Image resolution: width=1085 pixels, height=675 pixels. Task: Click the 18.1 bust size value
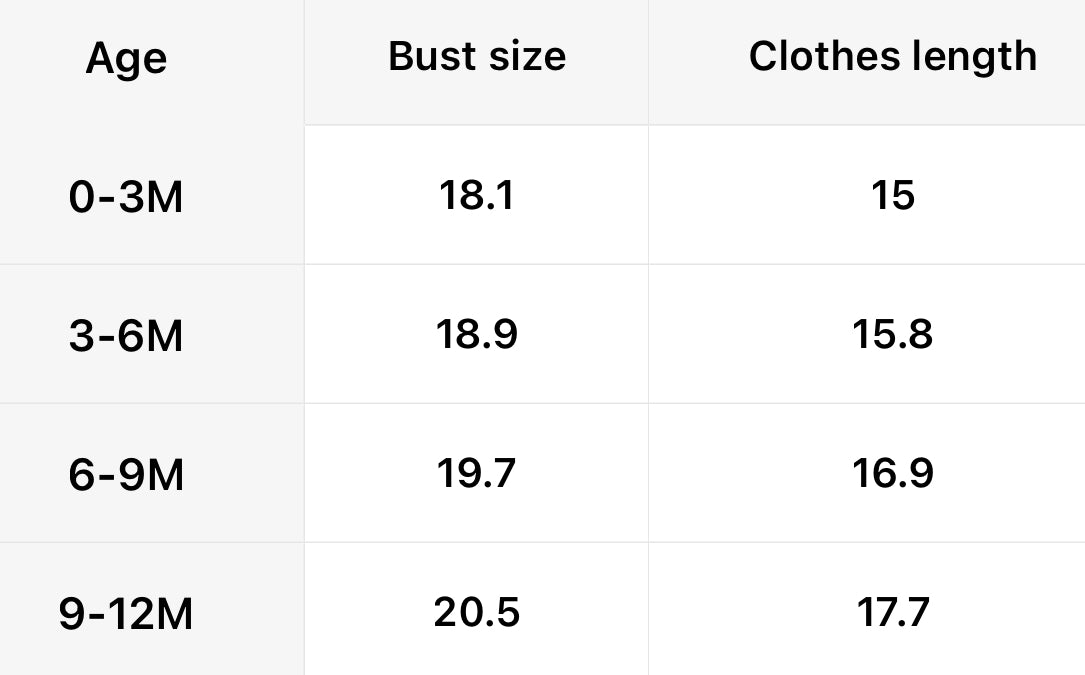click(x=477, y=196)
